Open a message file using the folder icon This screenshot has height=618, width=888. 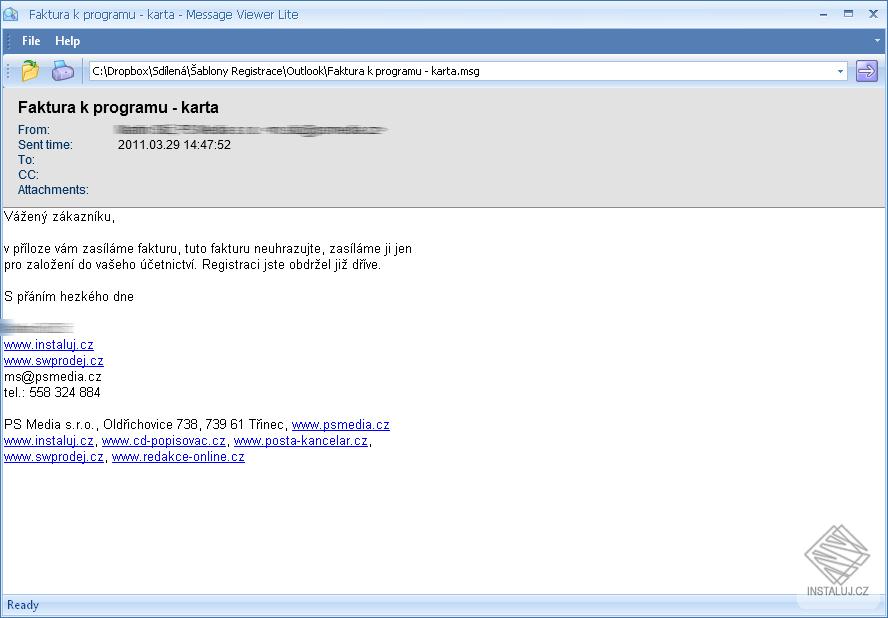pos(28,71)
